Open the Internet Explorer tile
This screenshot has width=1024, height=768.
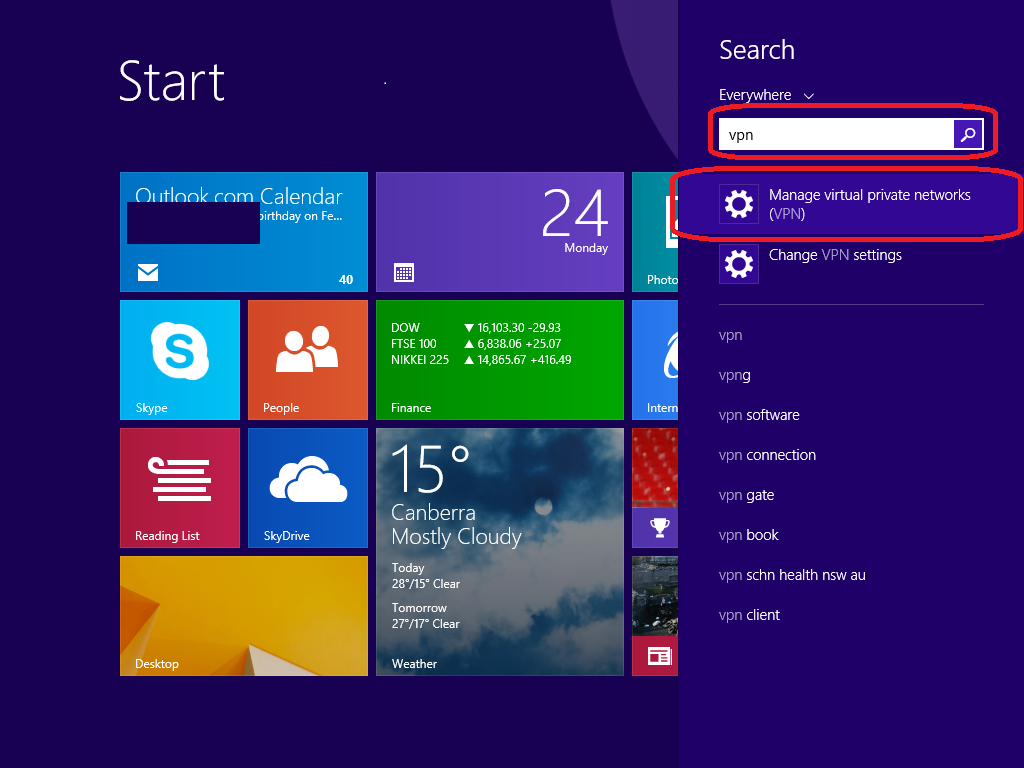[x=655, y=360]
